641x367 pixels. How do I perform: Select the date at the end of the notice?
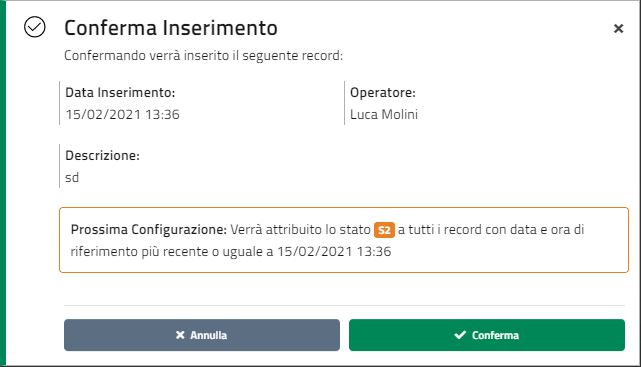[x=334, y=251]
